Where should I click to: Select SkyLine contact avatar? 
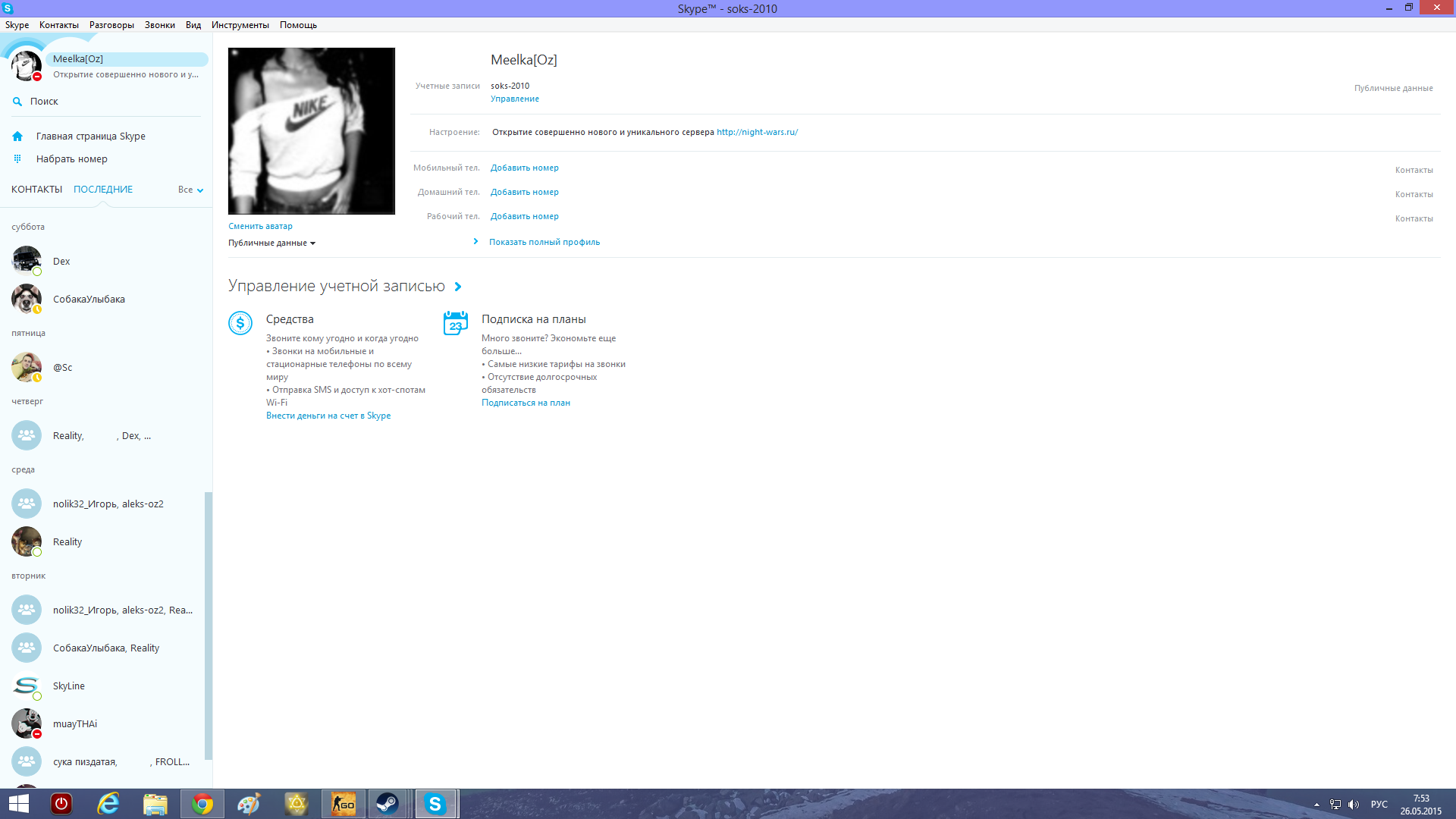(27, 686)
